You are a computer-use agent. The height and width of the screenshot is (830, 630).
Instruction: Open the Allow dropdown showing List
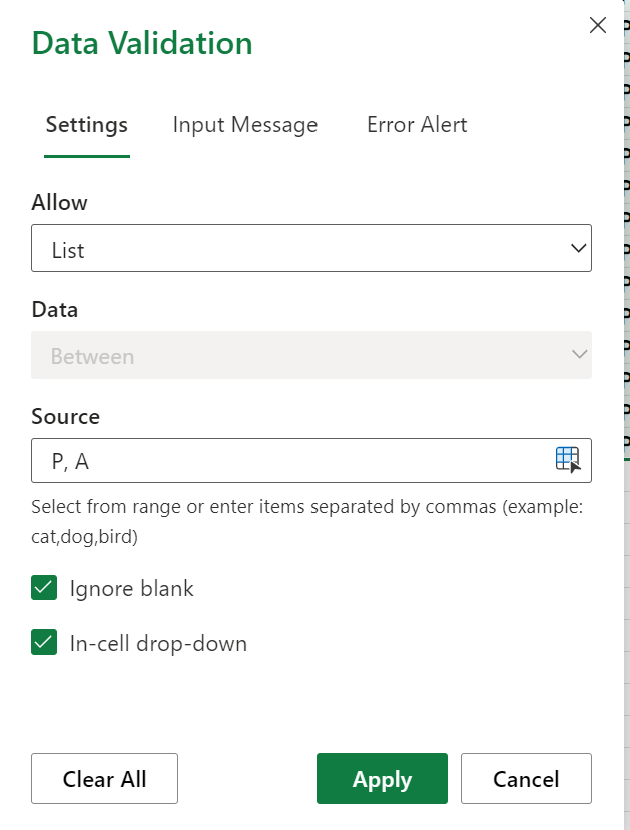point(311,248)
